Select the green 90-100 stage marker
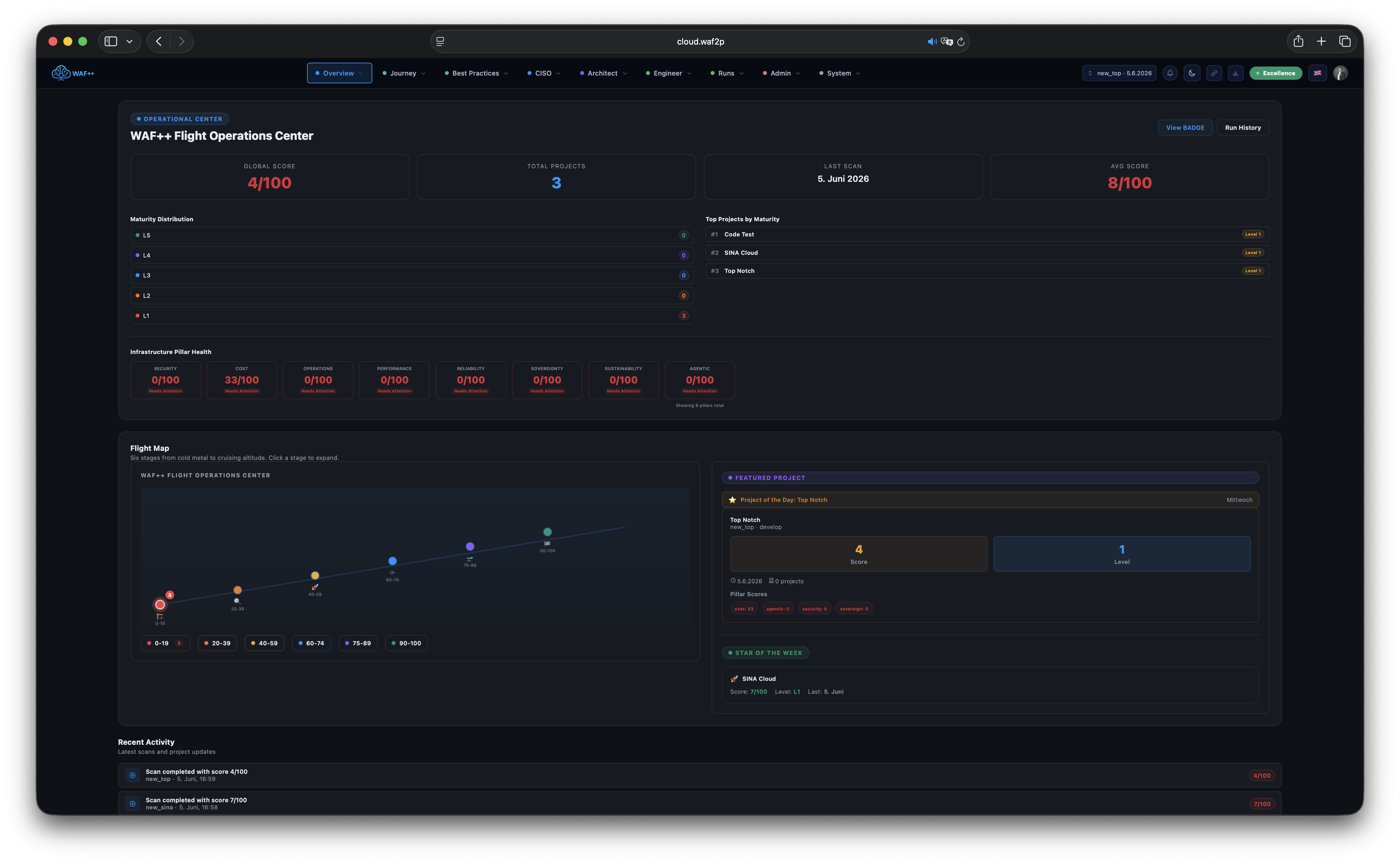 click(x=548, y=532)
